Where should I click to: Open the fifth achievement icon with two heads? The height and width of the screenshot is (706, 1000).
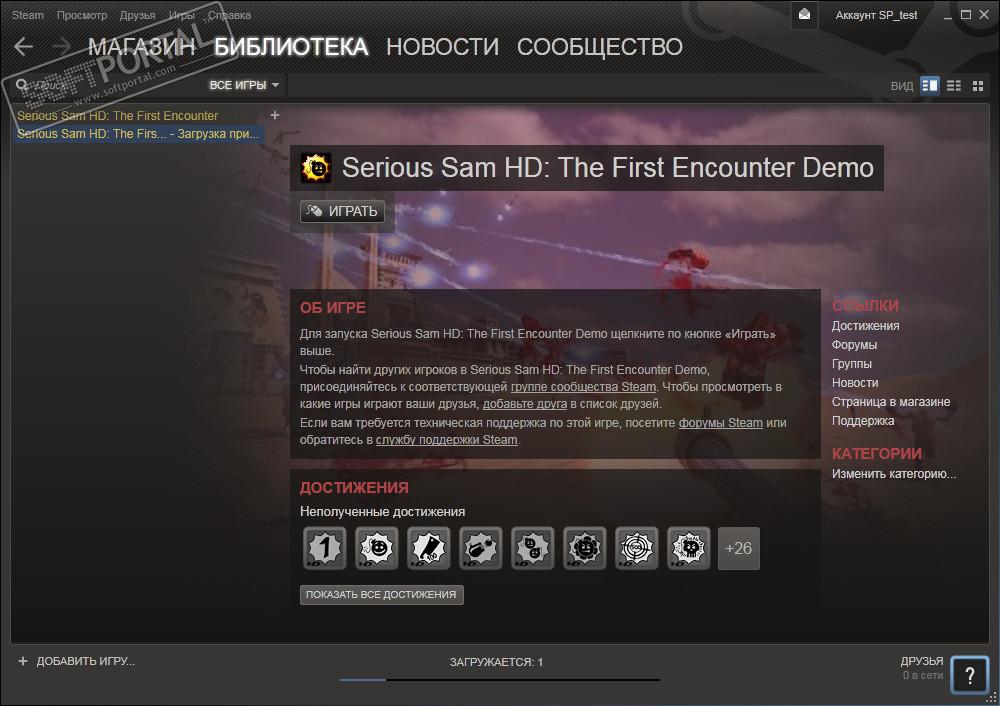coord(533,548)
